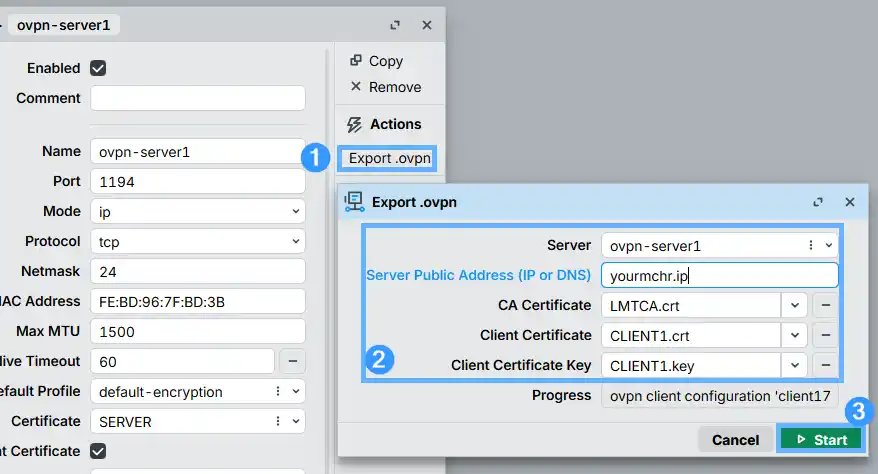Click the Name field containing ovpn-server1
The height and width of the screenshot is (474, 878).
coord(198,152)
